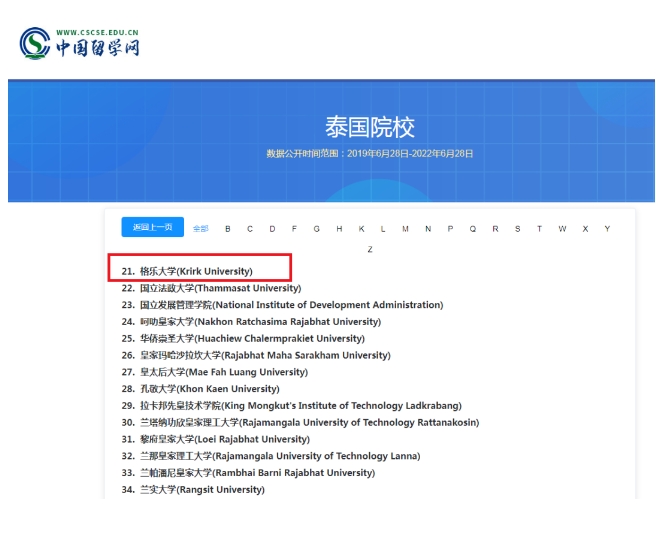Filter universities by letter Z
The height and width of the screenshot is (559, 656).
(370, 249)
